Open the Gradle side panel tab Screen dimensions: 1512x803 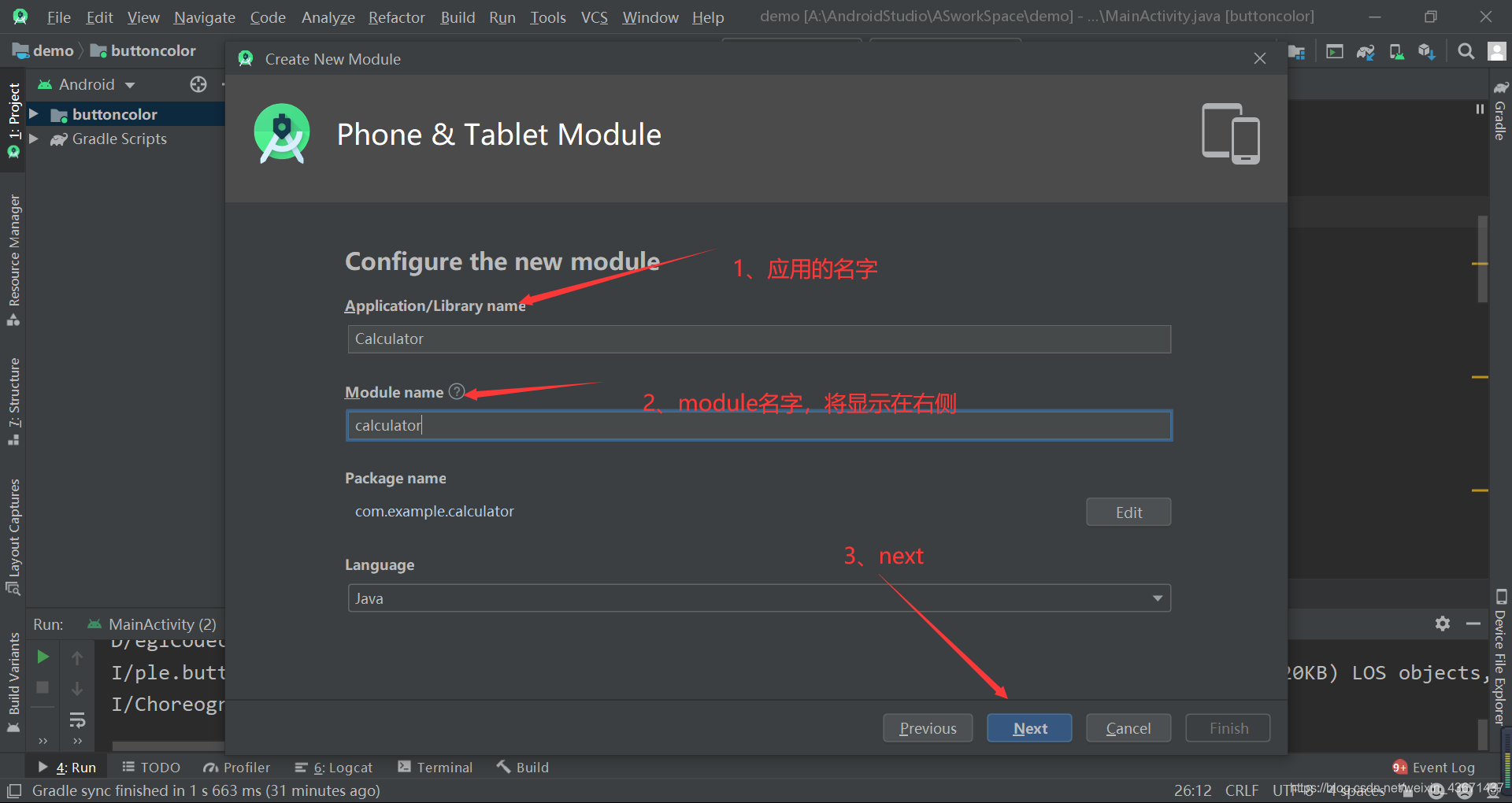pos(1500,110)
